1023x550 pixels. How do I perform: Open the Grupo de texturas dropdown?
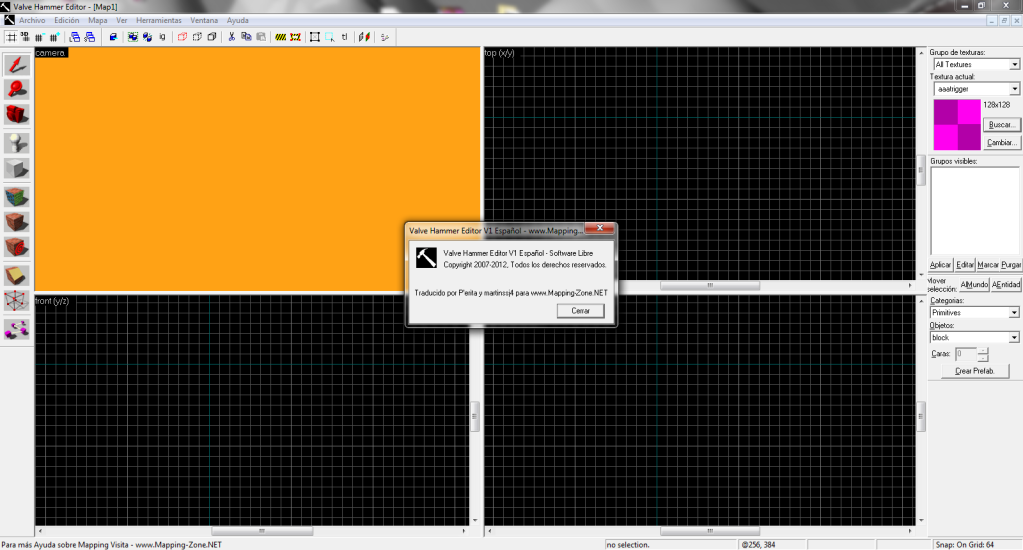tap(976, 64)
